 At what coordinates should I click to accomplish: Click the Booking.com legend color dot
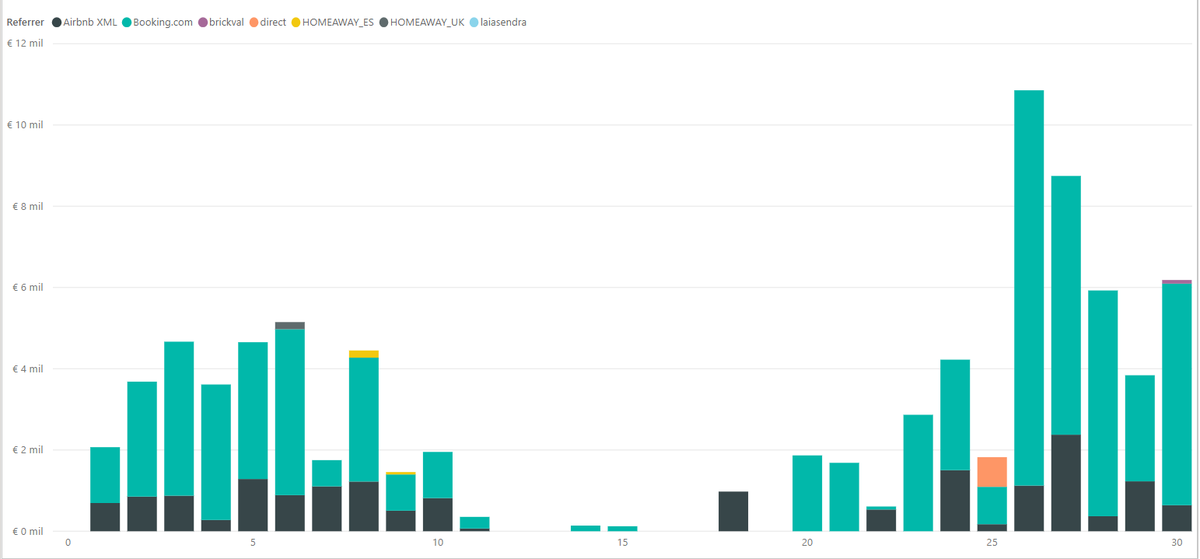pyautogui.click(x=126, y=22)
